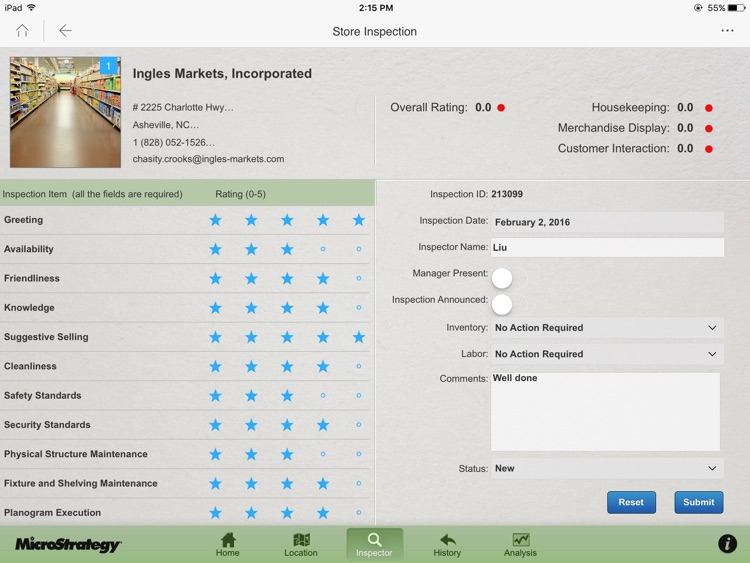Tap the store aisle thumbnail photo

(66, 112)
